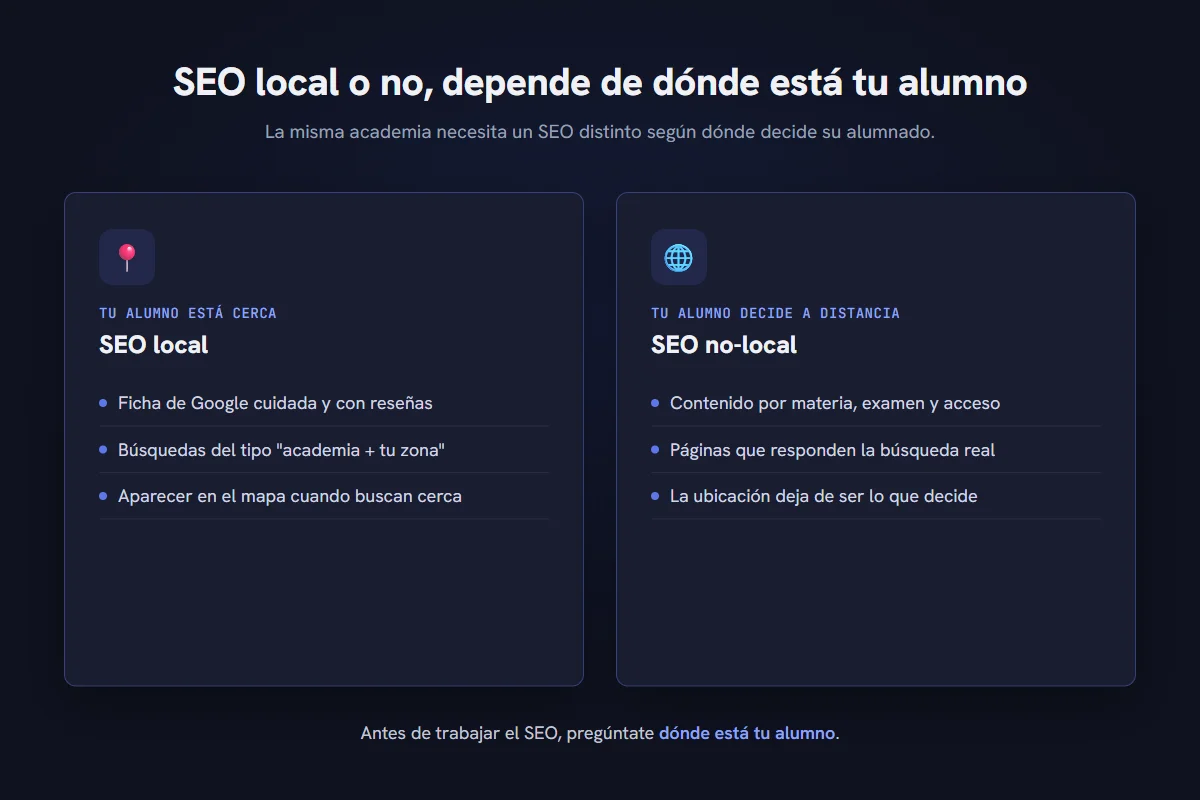Click the 'SEO no-local' card title

tap(724, 345)
